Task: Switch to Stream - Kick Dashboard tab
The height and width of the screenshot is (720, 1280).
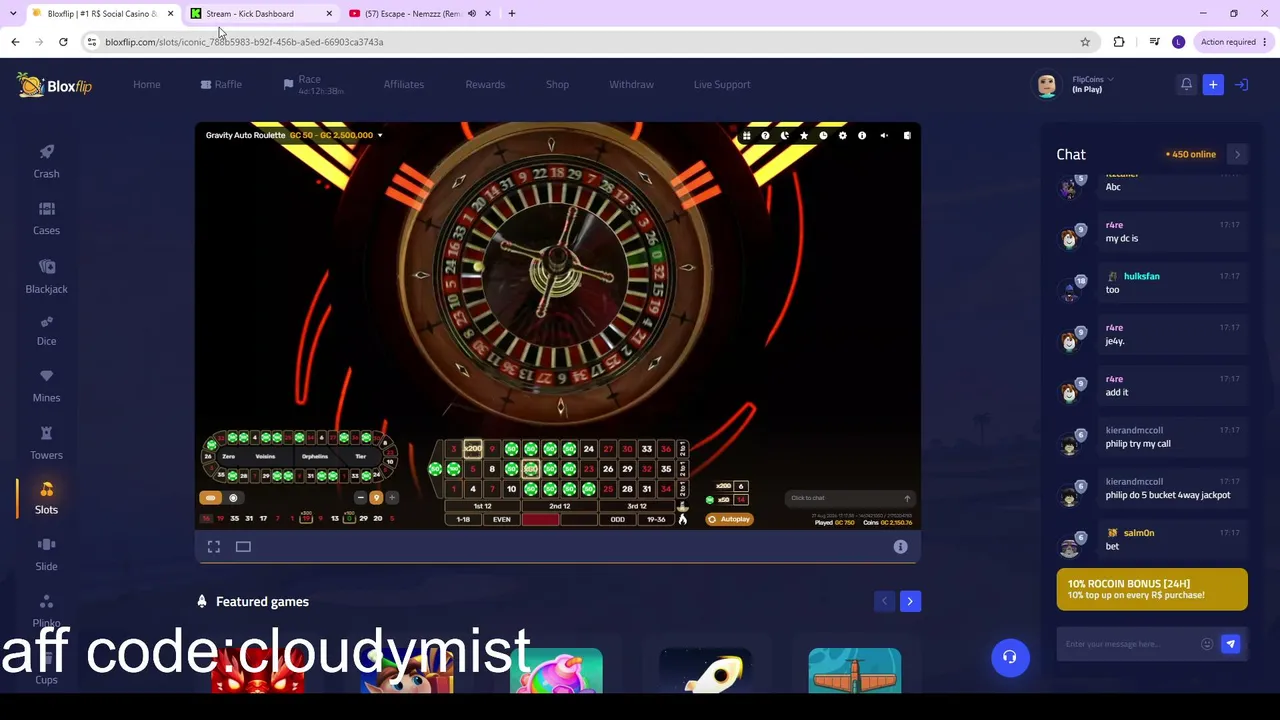Action: pyautogui.click(x=262, y=14)
